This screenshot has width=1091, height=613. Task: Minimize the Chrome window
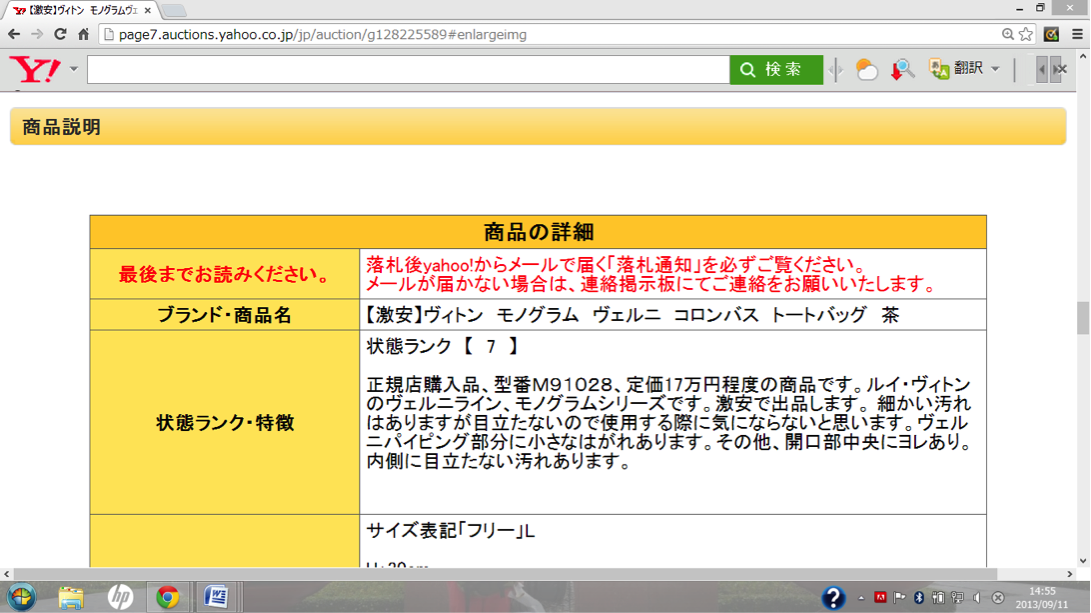(1019, 8)
